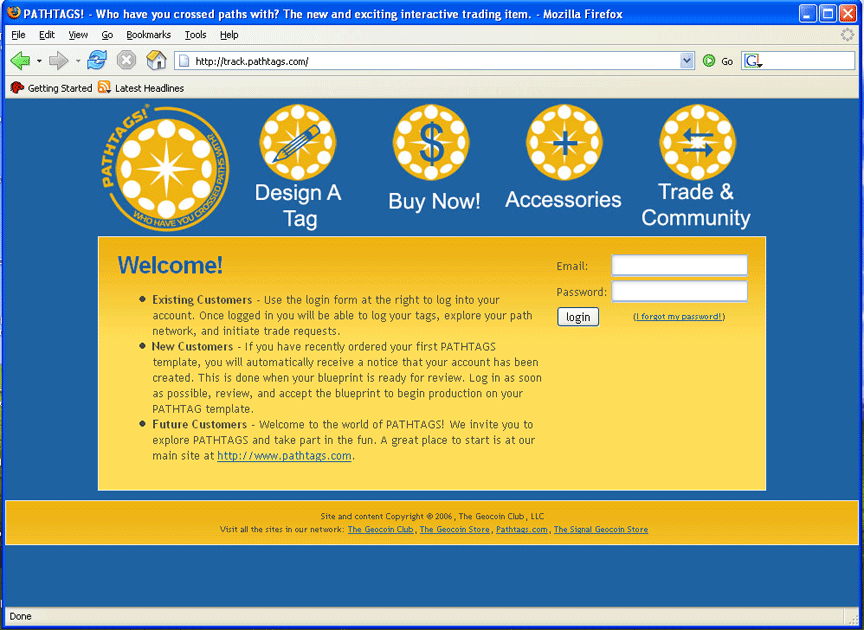
Task: Follow the http://www.pathtags.com link
Action: pyautogui.click(x=284, y=456)
